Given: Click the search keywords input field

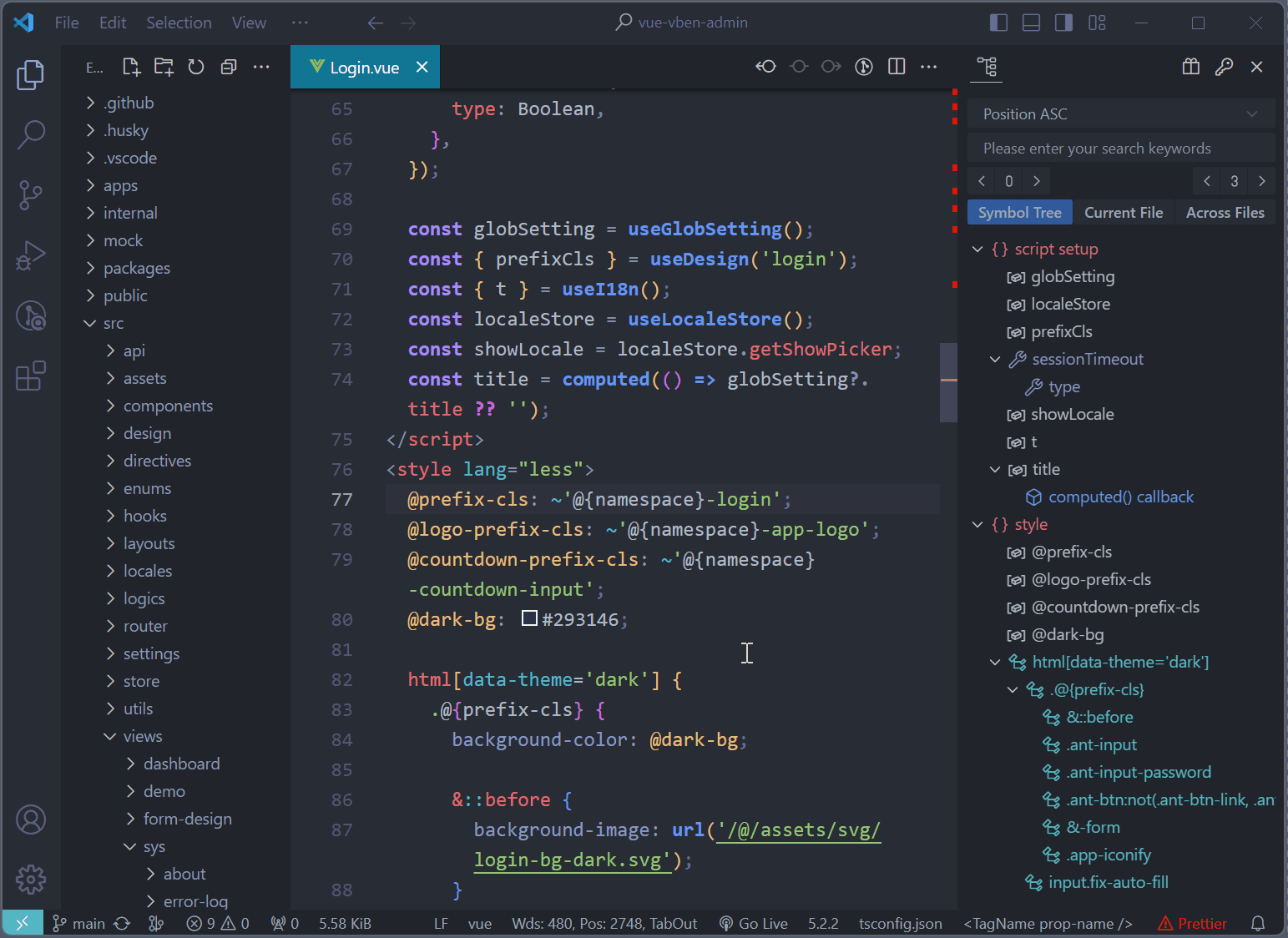Looking at the screenshot, I should click(x=1121, y=149).
